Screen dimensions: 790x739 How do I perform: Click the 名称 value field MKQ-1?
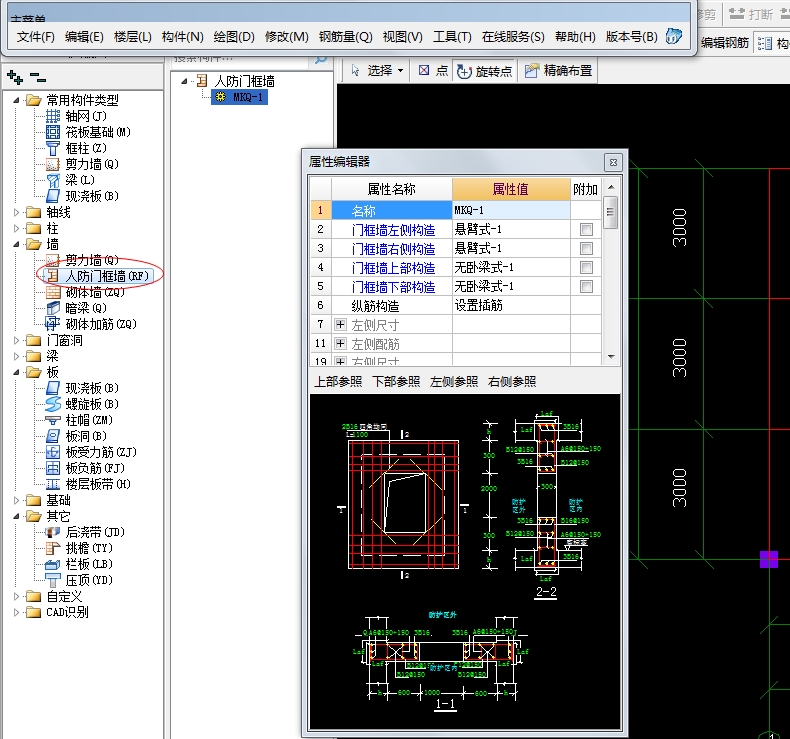click(511, 211)
